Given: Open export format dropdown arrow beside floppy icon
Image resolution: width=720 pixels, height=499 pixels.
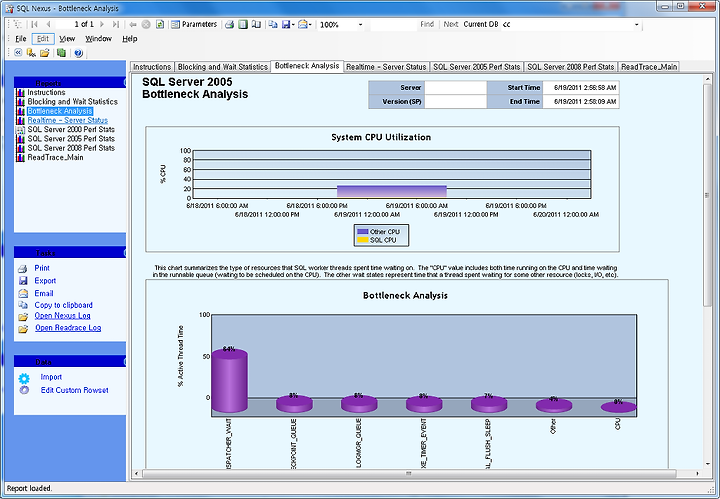Looking at the screenshot, I should [x=293, y=25].
